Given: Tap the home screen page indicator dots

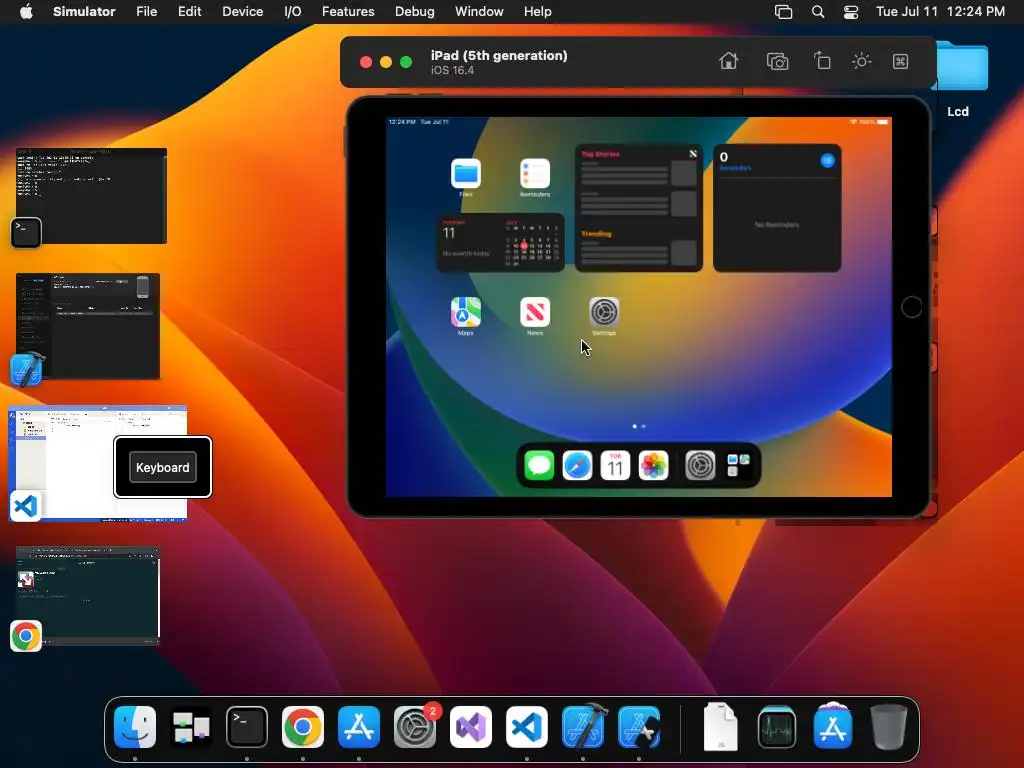Looking at the screenshot, I should 639,426.
